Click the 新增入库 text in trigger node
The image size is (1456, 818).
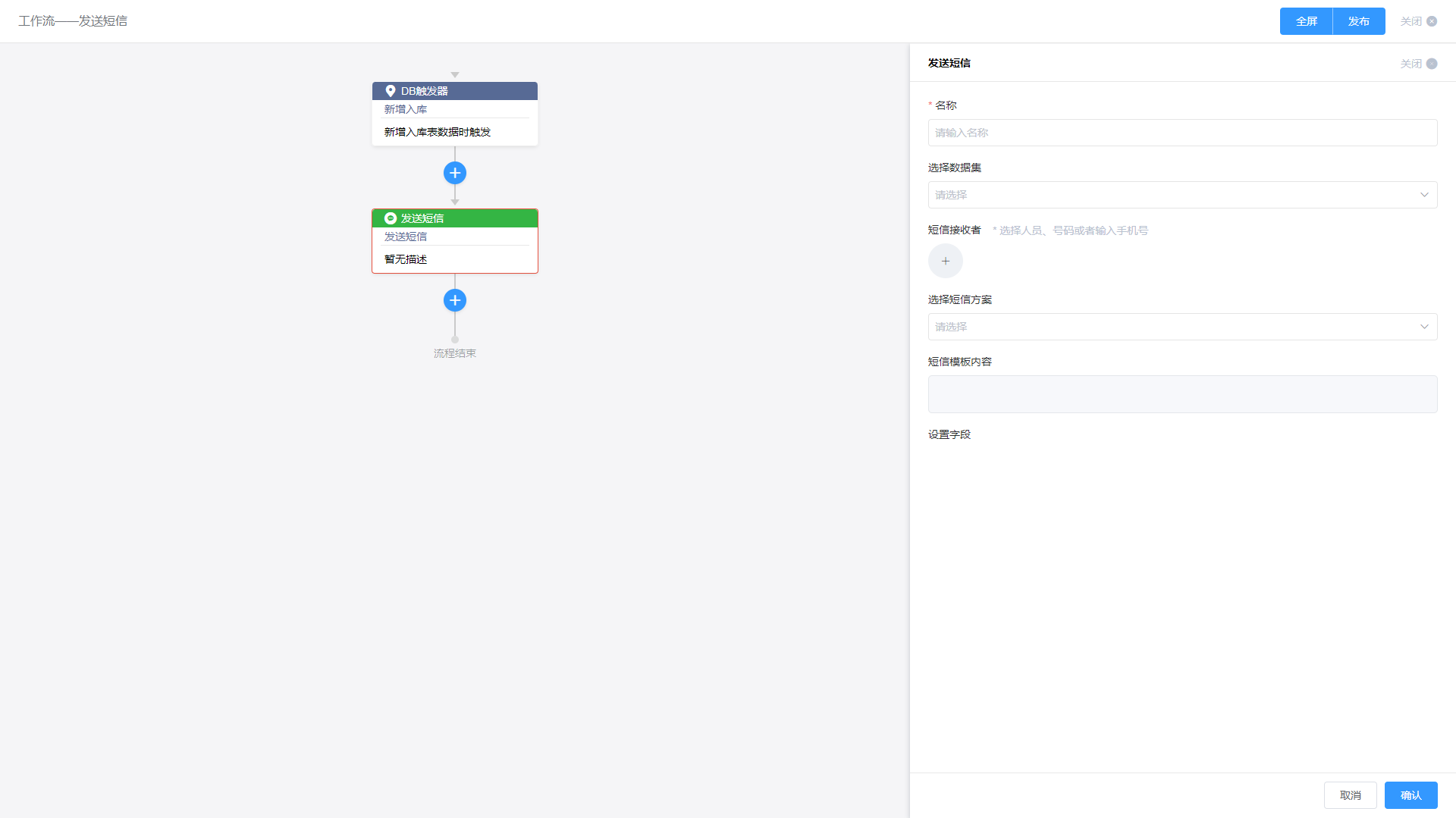(406, 109)
